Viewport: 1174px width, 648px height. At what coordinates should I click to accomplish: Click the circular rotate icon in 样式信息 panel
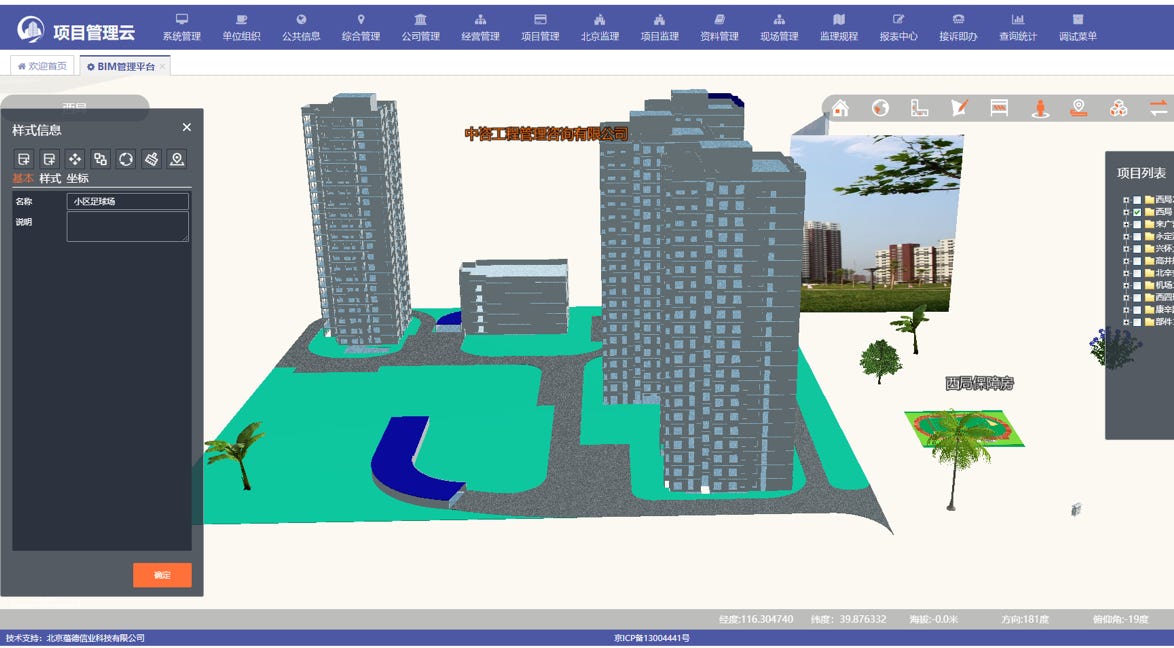(x=126, y=159)
